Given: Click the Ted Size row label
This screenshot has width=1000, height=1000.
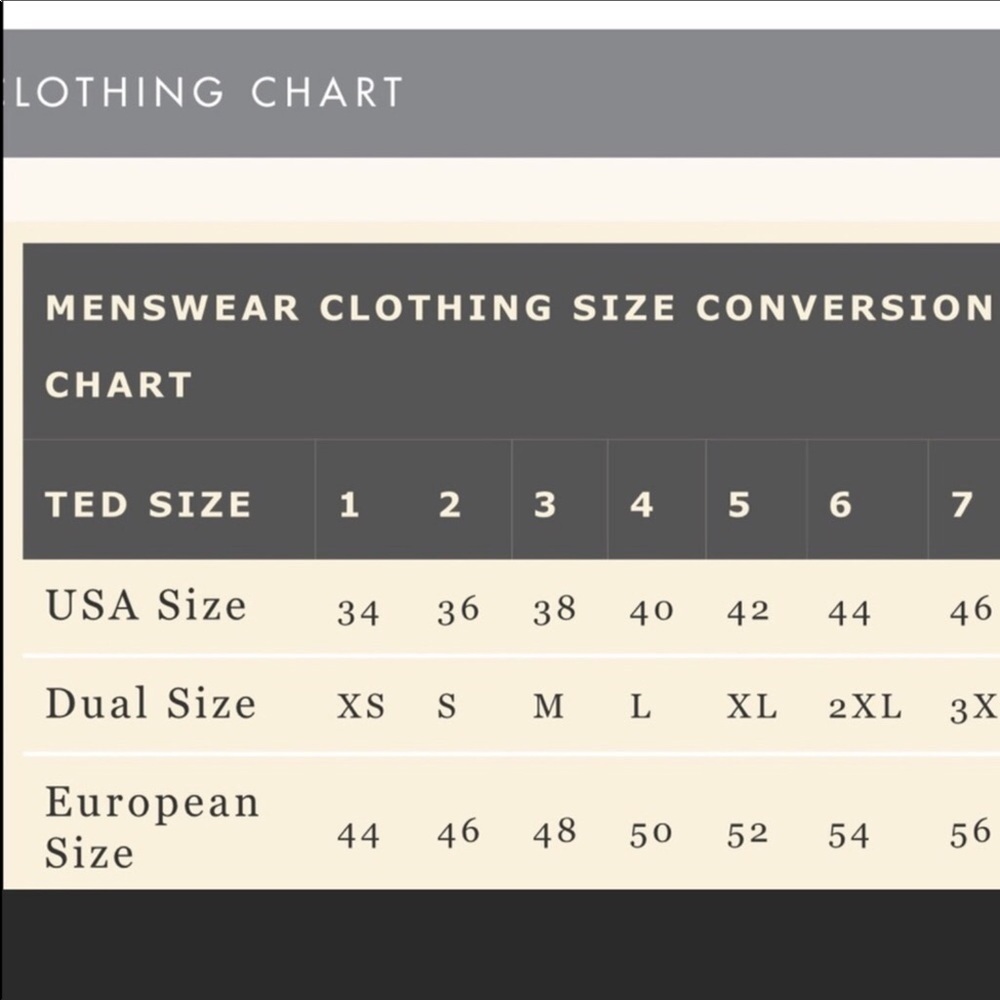Looking at the screenshot, I should [x=148, y=504].
